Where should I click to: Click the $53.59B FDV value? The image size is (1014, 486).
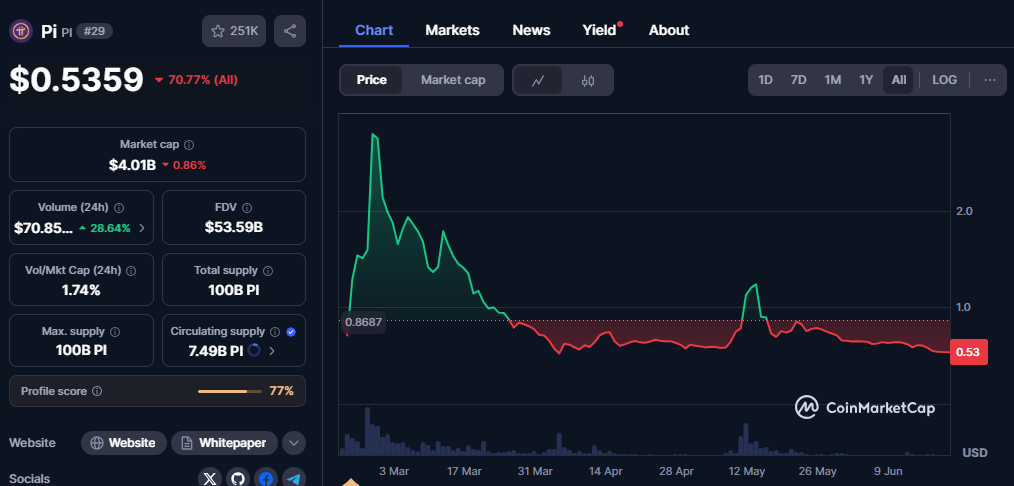coord(233,227)
